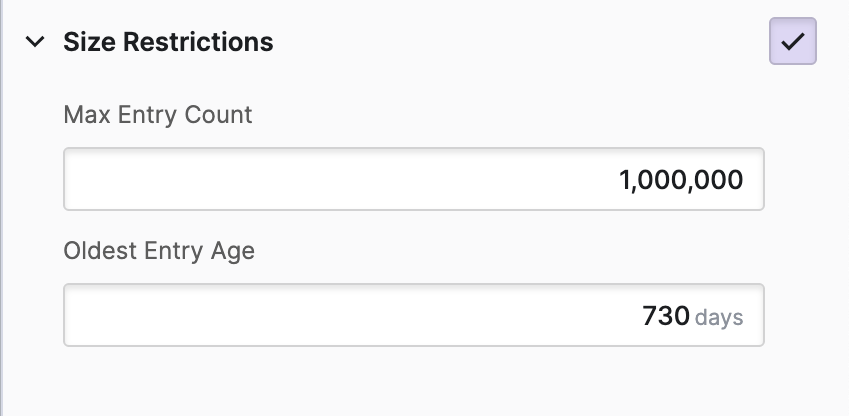Image resolution: width=849 pixels, height=416 pixels.
Task: Place cursor on the 730 value
Action: pos(666,317)
